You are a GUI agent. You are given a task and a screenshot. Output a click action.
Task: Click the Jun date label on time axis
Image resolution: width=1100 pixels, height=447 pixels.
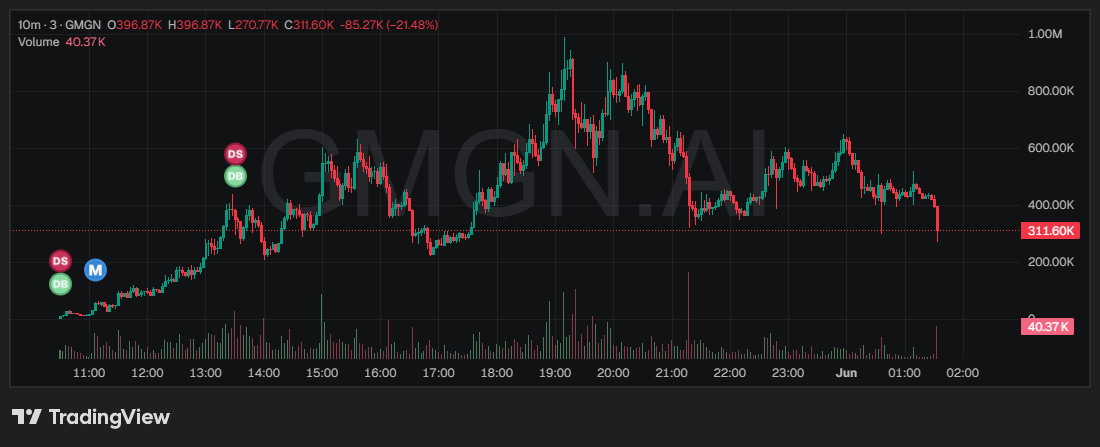(x=846, y=373)
